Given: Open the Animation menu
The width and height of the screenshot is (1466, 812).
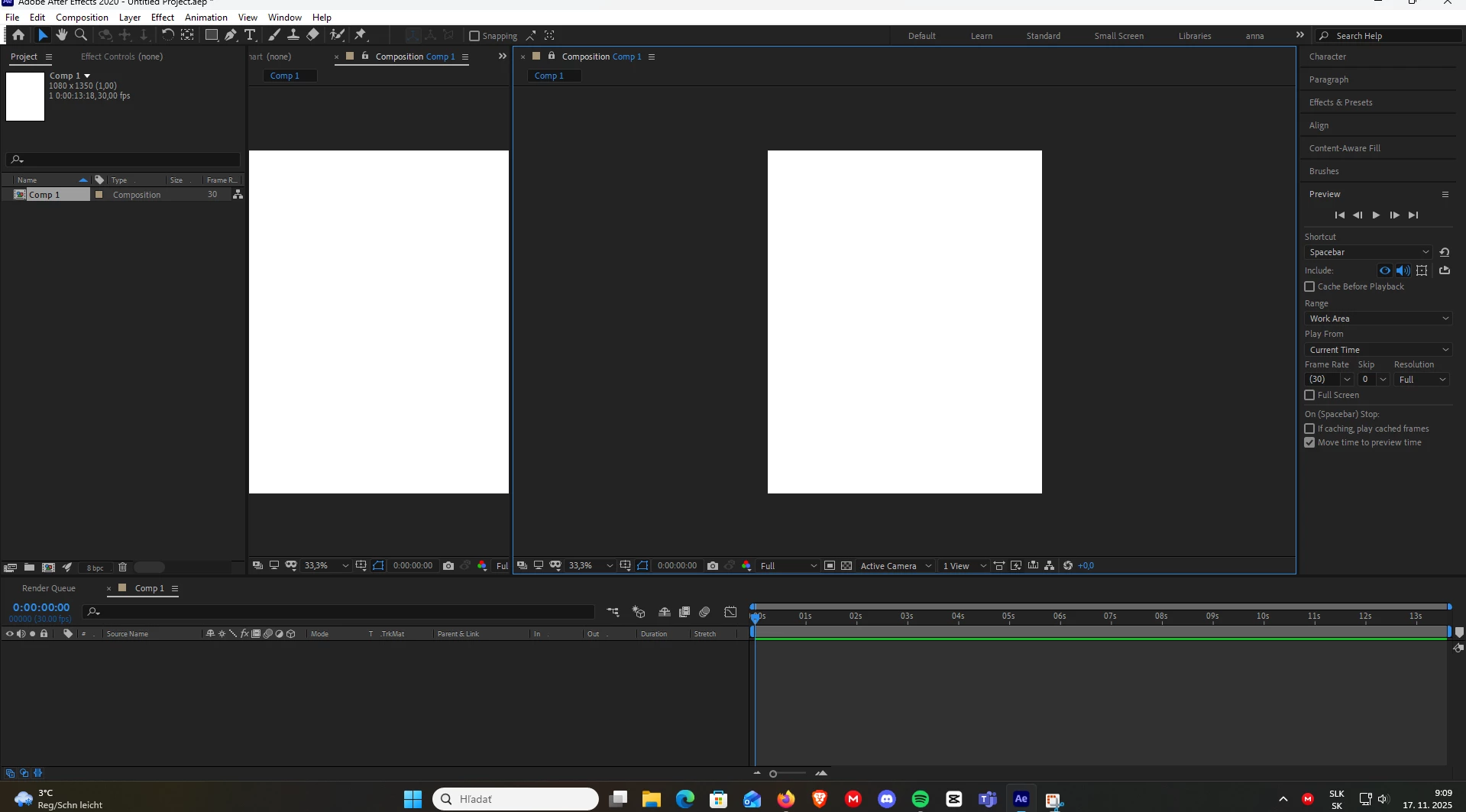Looking at the screenshot, I should (206, 17).
